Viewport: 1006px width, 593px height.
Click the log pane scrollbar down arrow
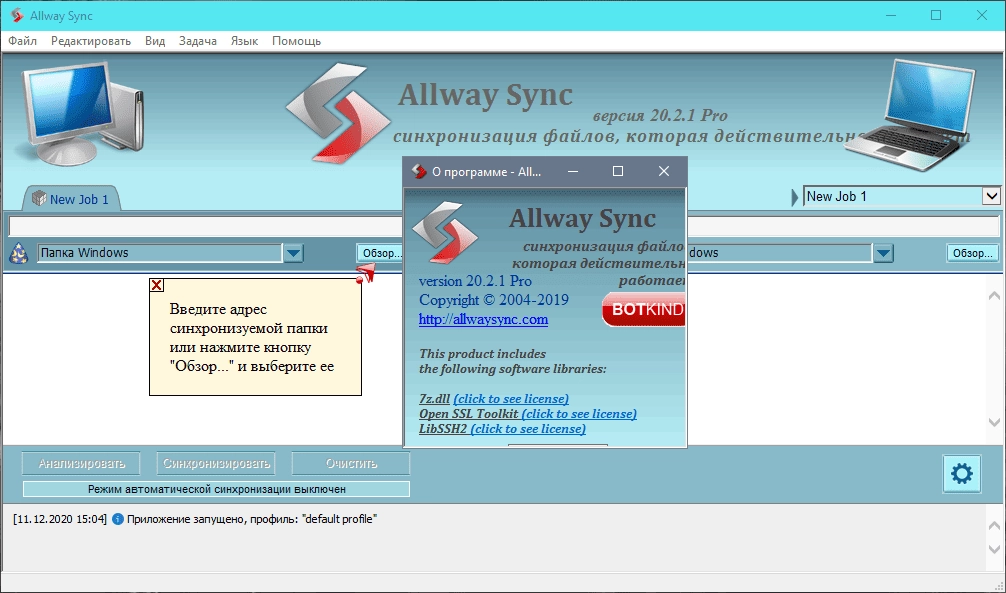pos(994,549)
